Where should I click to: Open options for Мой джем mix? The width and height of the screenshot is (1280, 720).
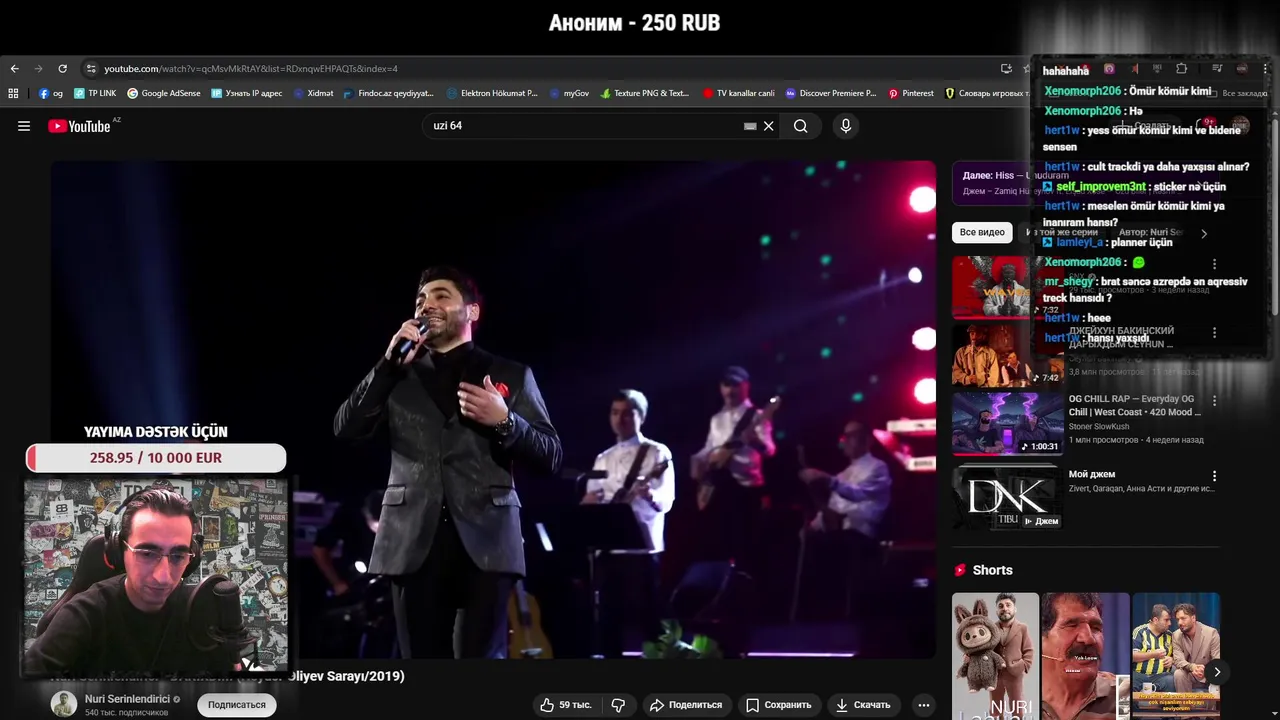pos(1214,476)
